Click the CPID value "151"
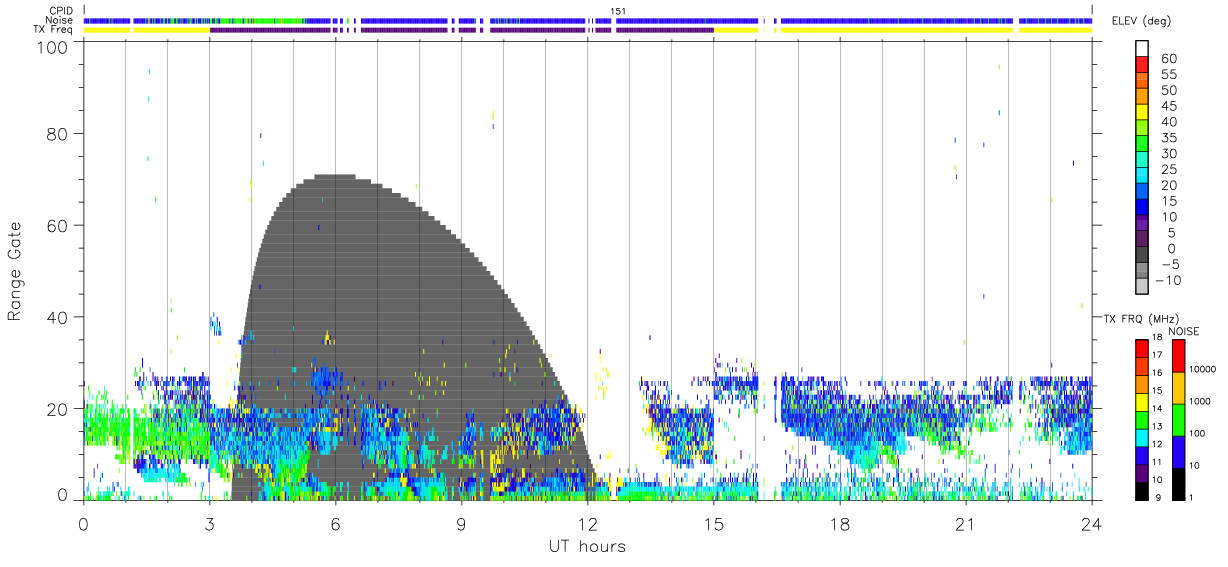Viewport: 1228px width, 567px height. pyautogui.click(x=617, y=10)
